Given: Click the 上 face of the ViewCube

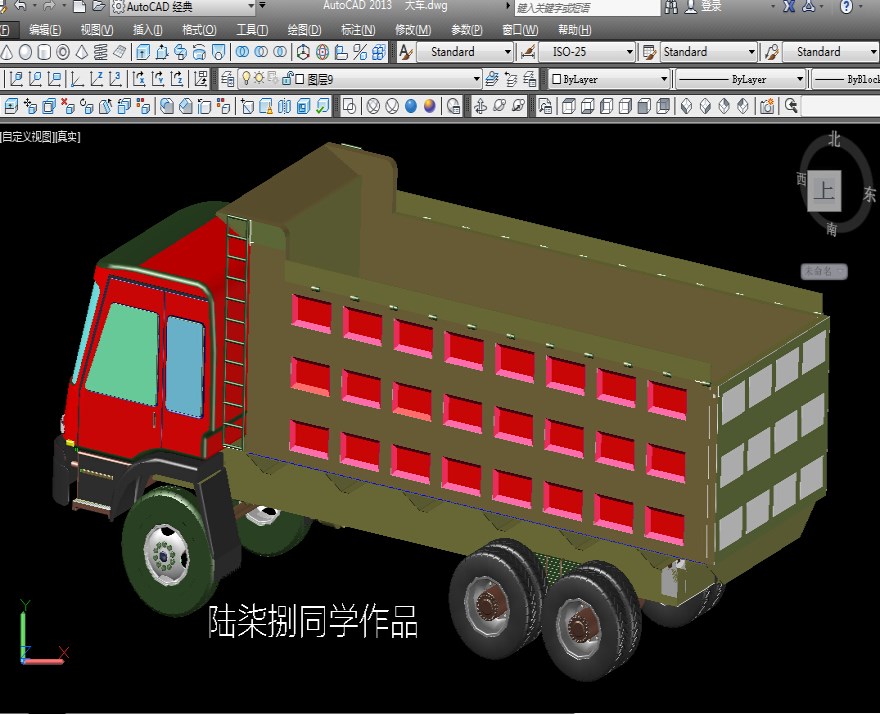Looking at the screenshot, I should point(824,188).
